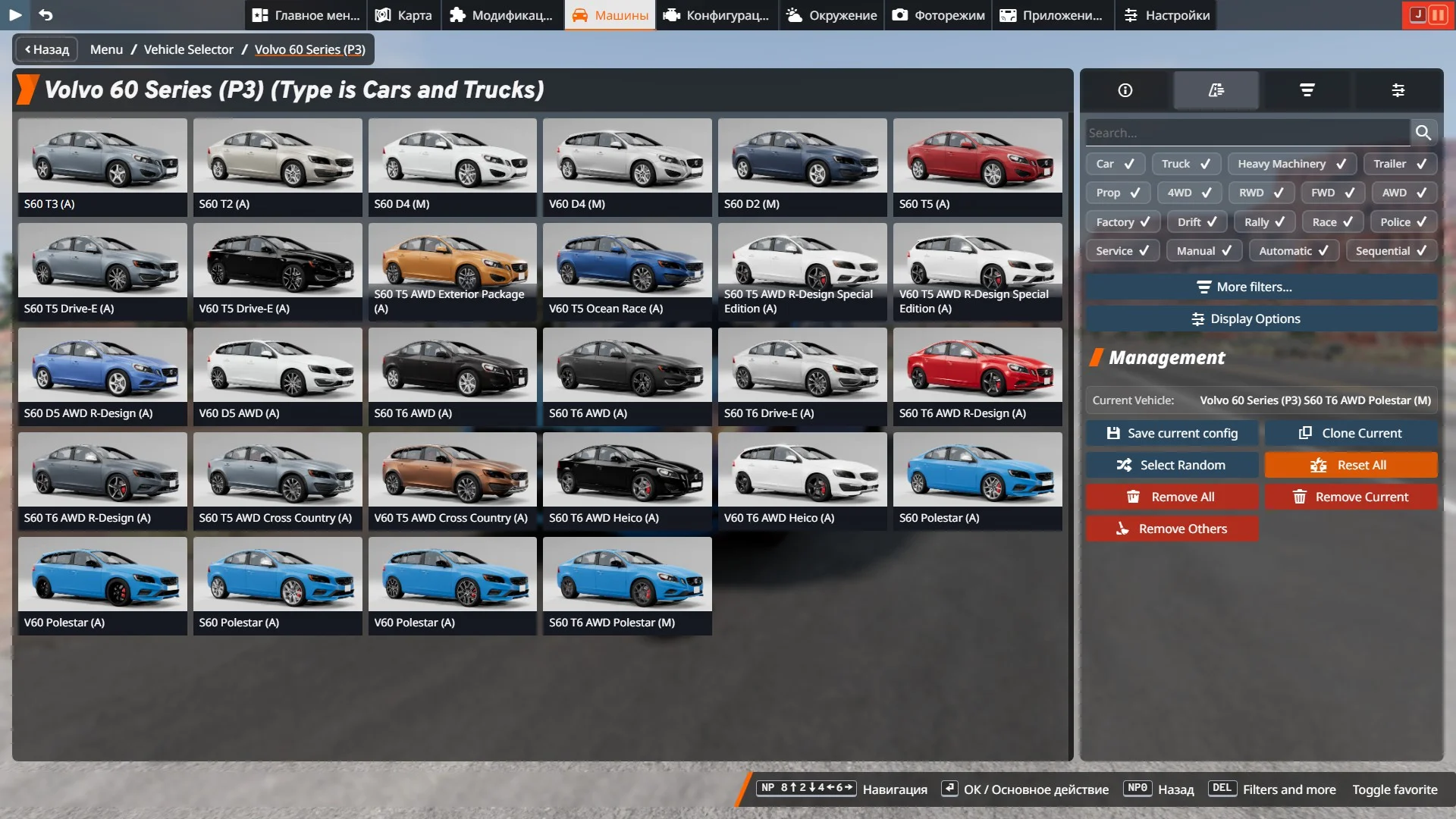Image resolution: width=1456 pixels, height=819 pixels.
Task: Select the V60 D4 (M) thumbnail
Action: pyautogui.click(x=627, y=167)
